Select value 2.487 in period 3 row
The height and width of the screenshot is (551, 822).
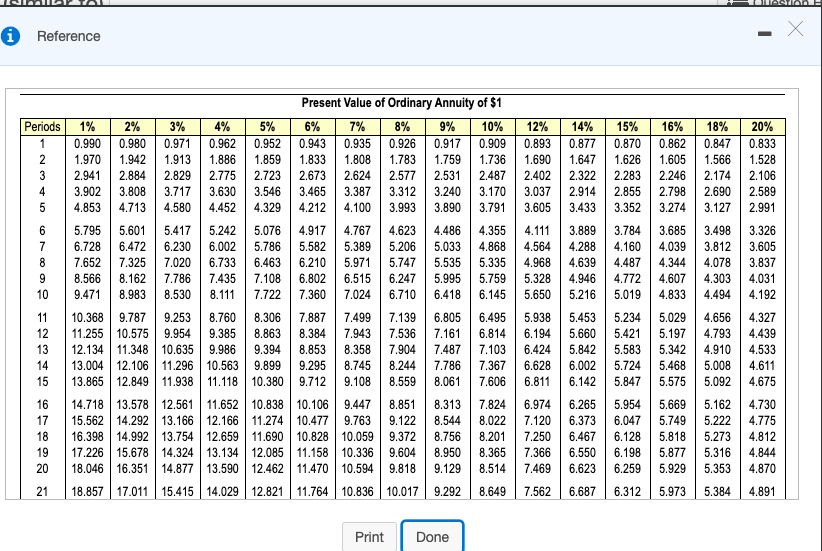point(492,176)
